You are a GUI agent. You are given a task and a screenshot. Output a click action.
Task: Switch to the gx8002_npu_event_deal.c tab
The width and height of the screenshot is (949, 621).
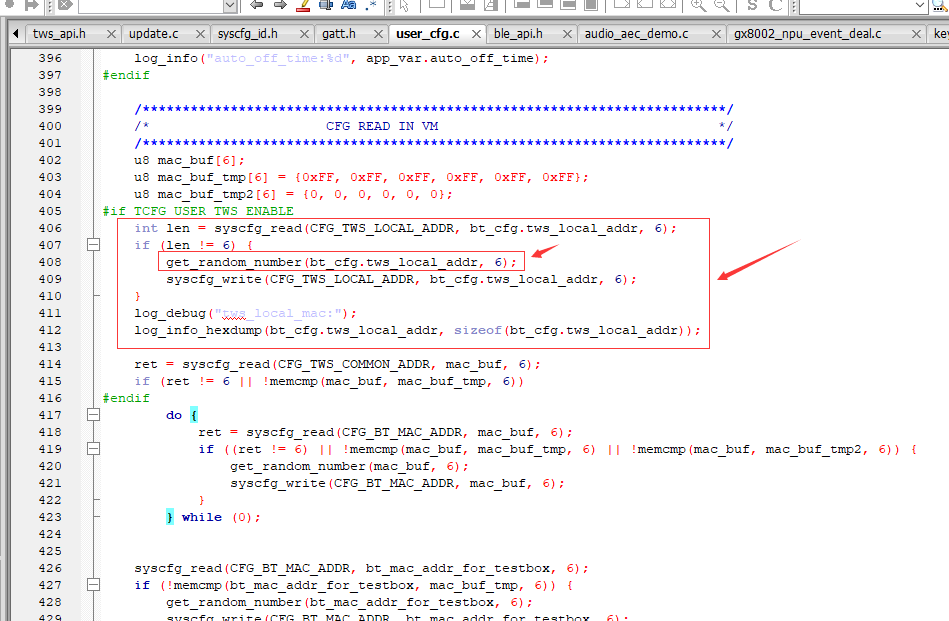click(x=807, y=34)
